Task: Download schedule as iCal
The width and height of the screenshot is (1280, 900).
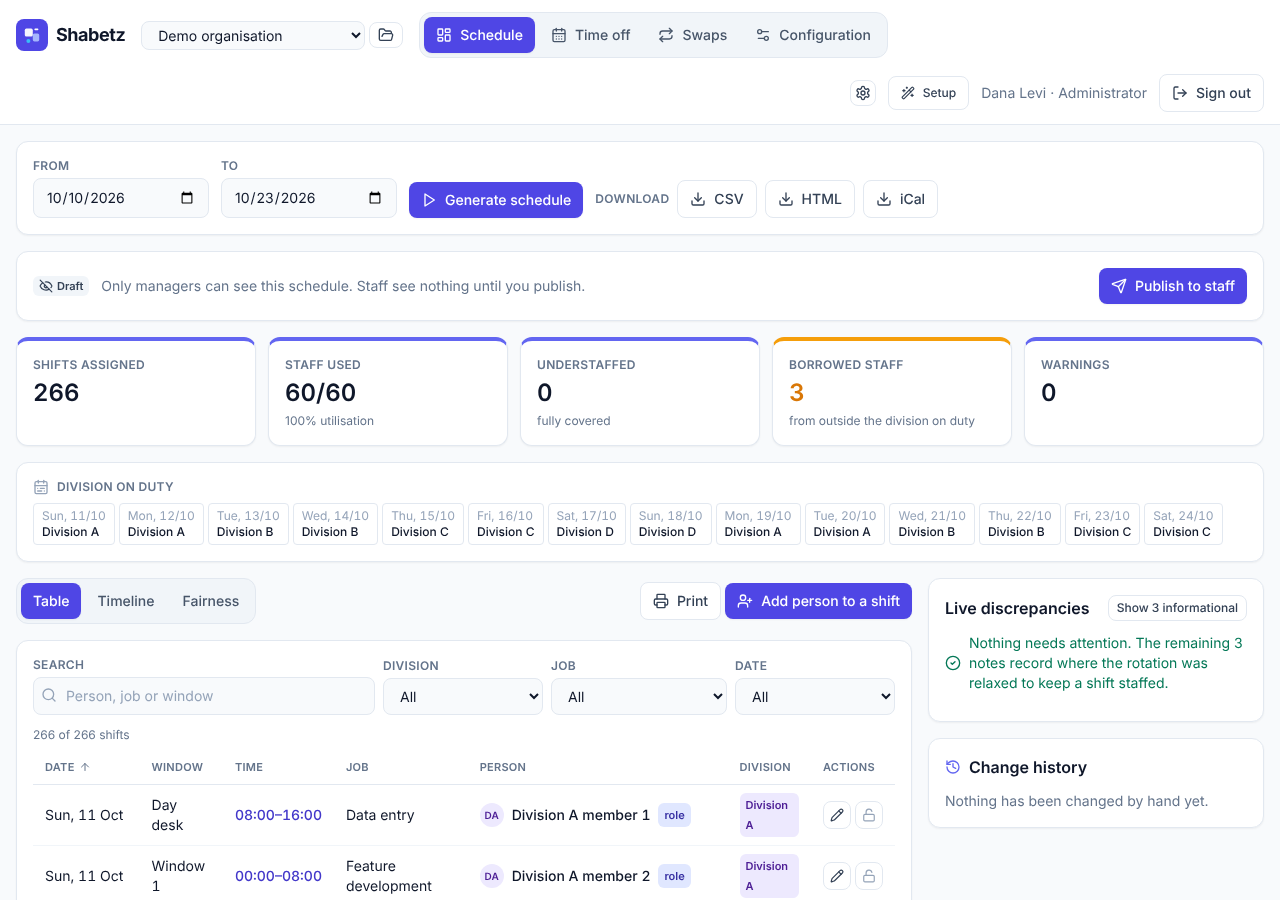Action: click(900, 199)
